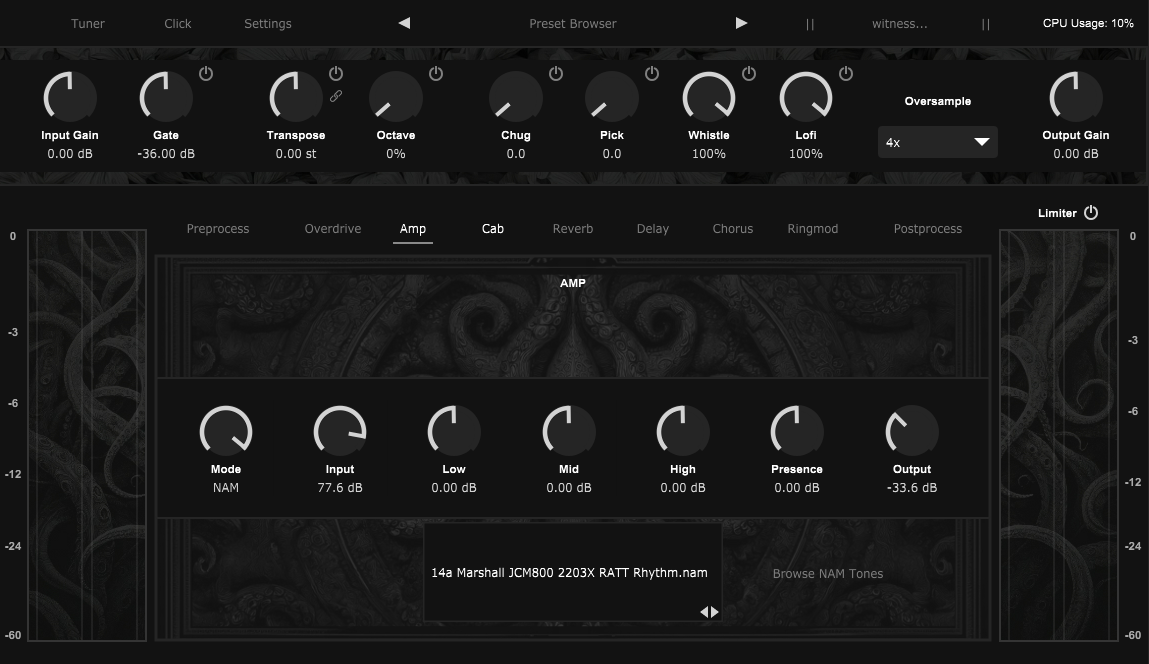Viewport: 1149px width, 664px height.
Task: Toggle the Pick power icon
Action: (x=652, y=73)
